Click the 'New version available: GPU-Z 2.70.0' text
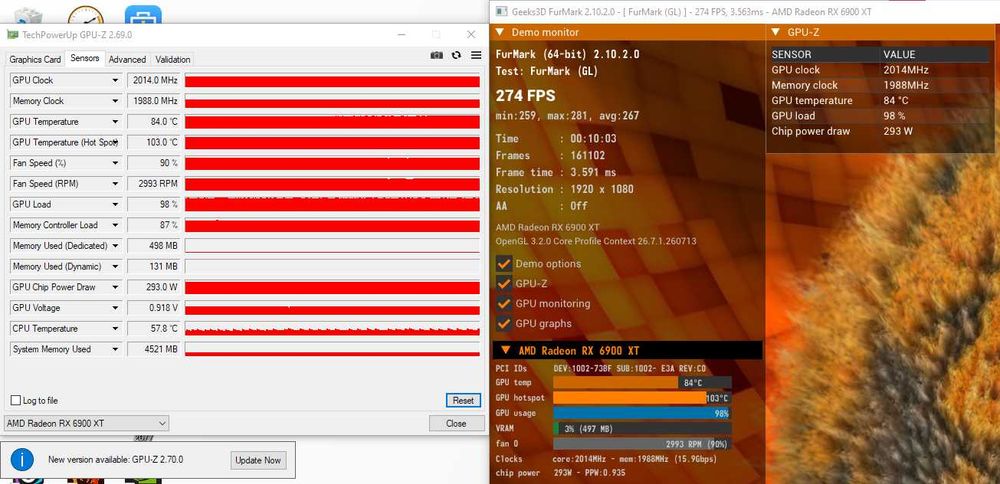This screenshot has width=1000, height=484. coord(115,459)
